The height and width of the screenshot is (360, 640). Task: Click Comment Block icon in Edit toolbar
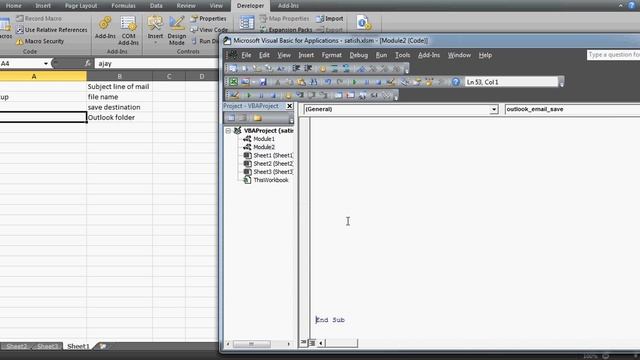334,68
